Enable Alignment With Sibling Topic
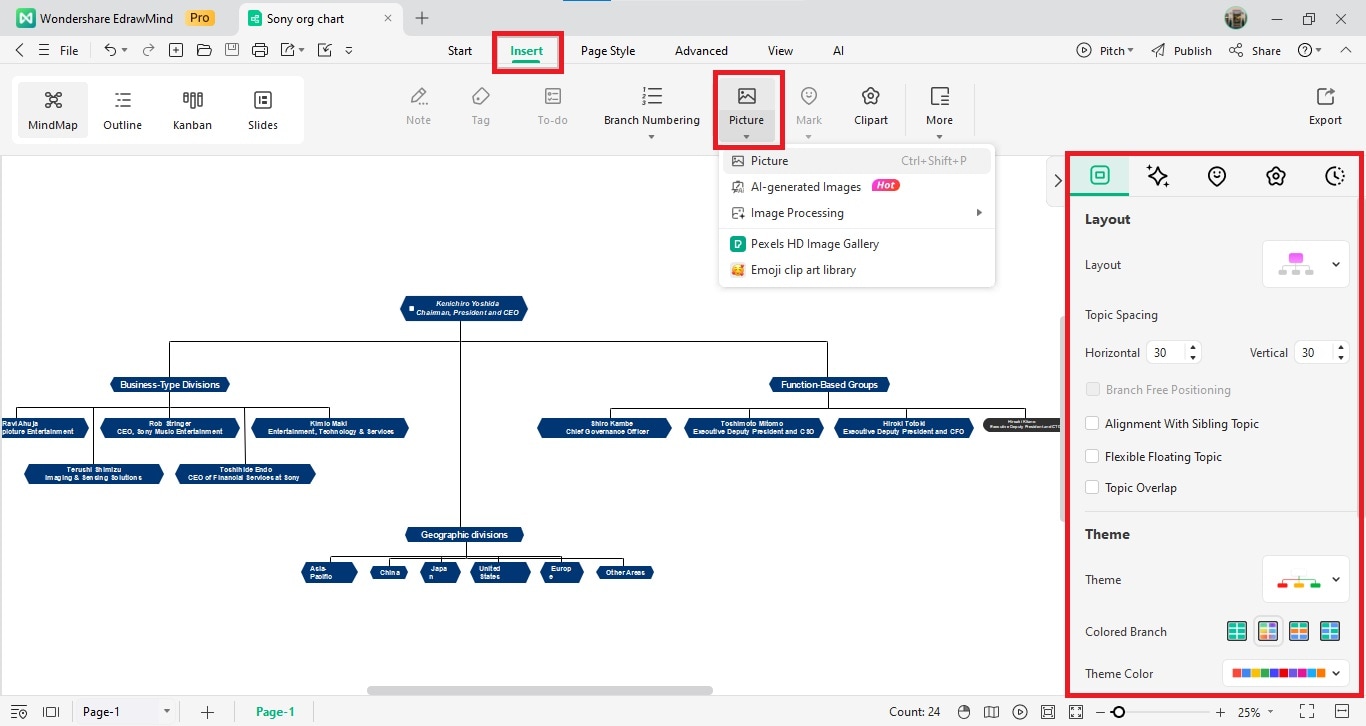This screenshot has height=726, width=1366. point(1092,424)
